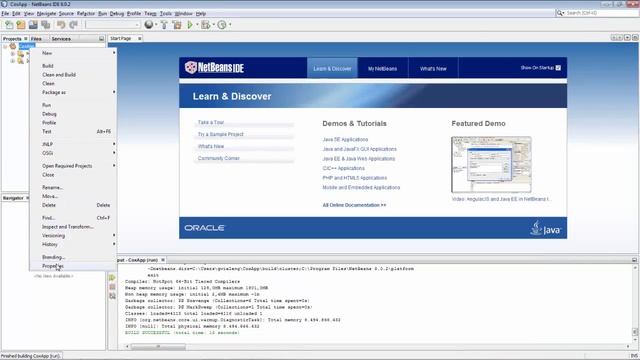Click the green re-run icon beside Output
The width and height of the screenshot is (640, 360).
pos(112,278)
